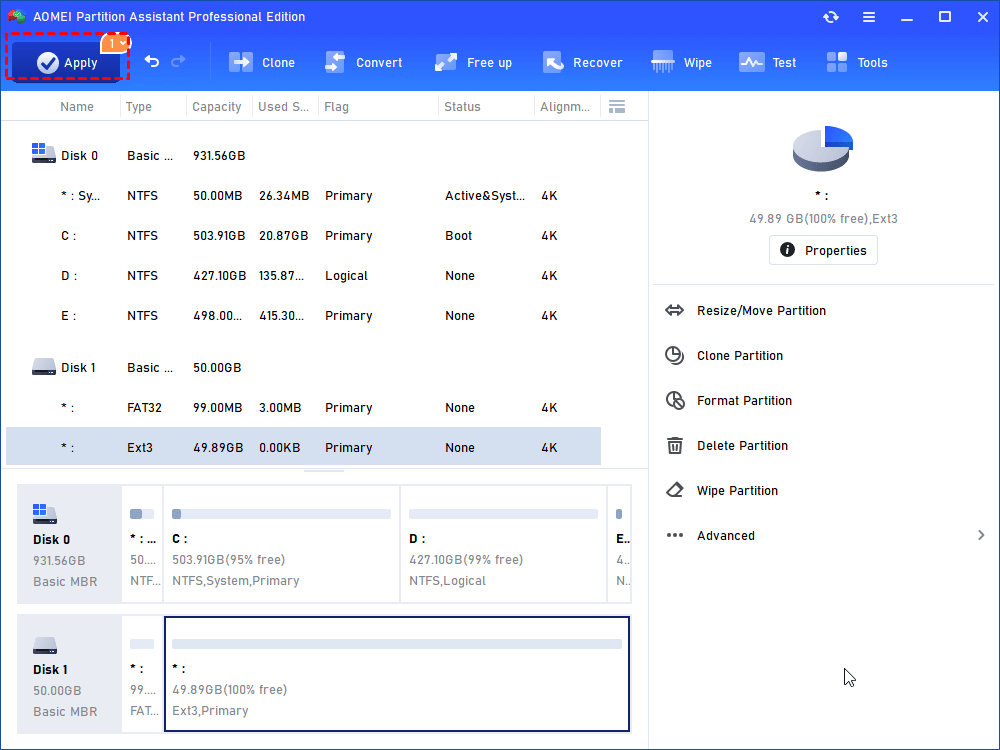Select Disk 0 row in partition list
Screen dimensions: 1000x750
(x=304, y=156)
